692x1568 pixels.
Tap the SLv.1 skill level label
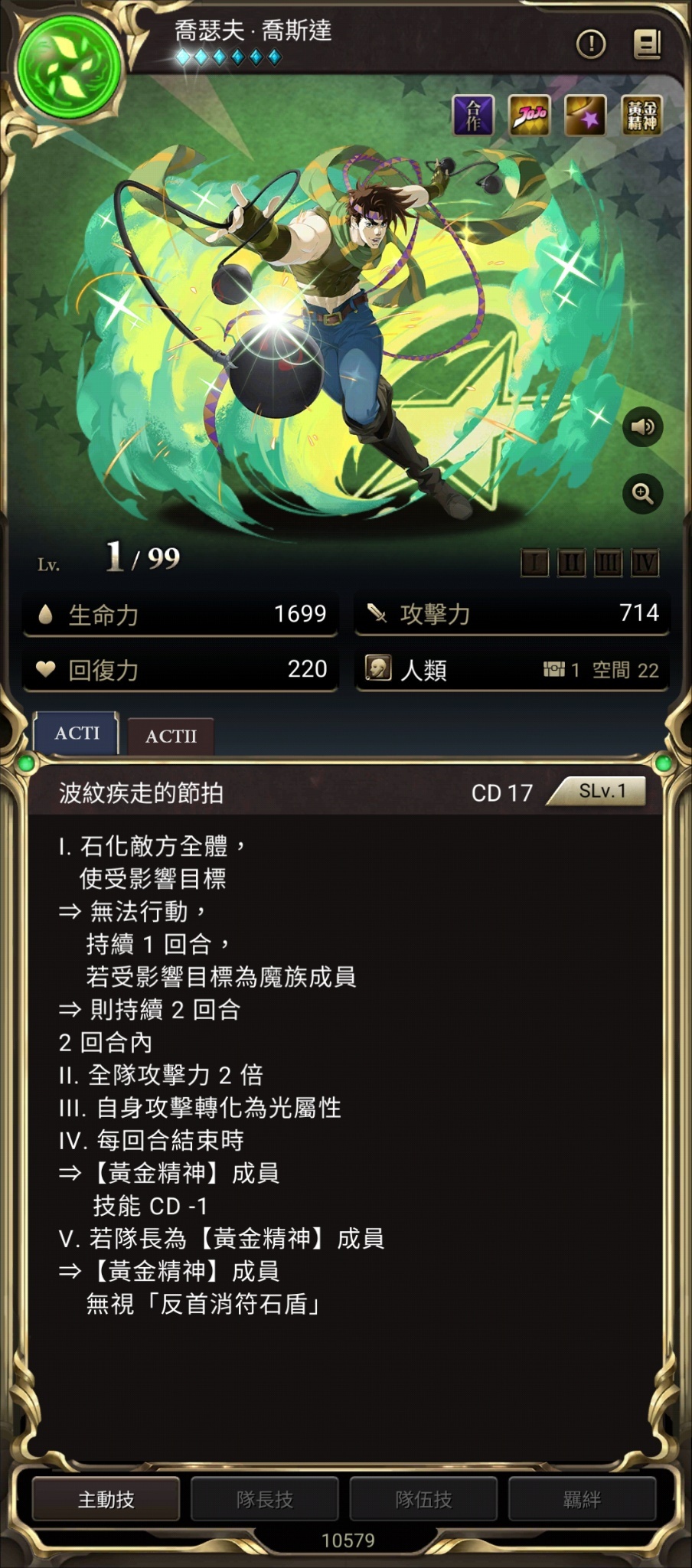[602, 791]
